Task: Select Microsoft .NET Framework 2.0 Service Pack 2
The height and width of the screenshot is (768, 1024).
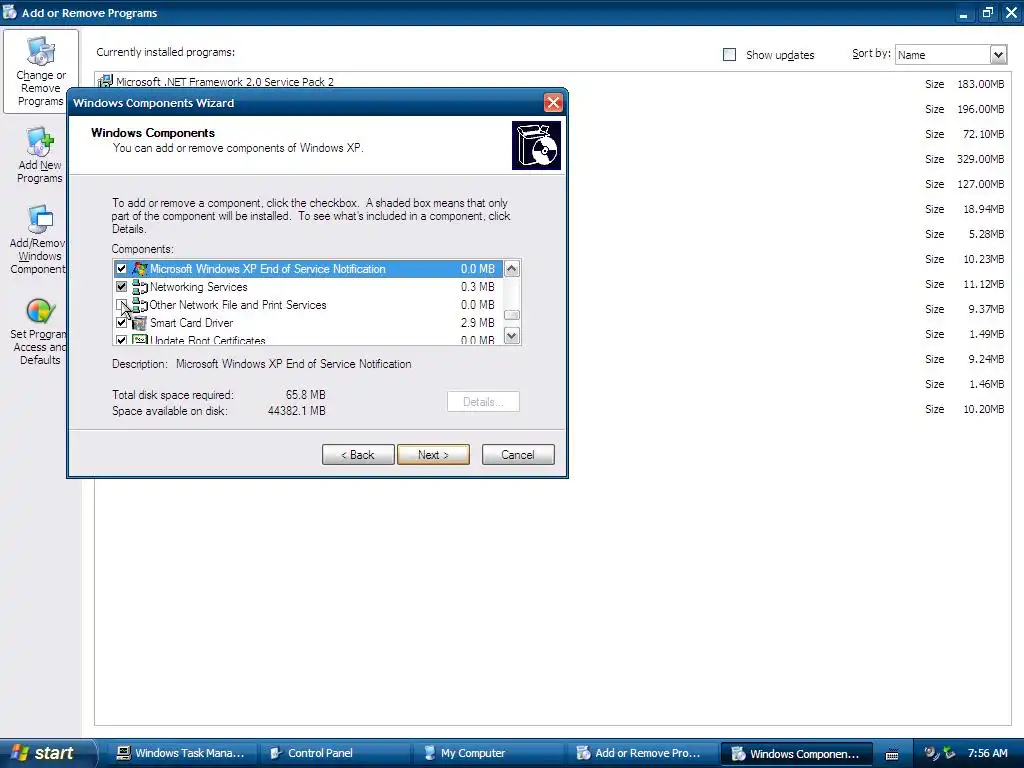Action: [225, 82]
